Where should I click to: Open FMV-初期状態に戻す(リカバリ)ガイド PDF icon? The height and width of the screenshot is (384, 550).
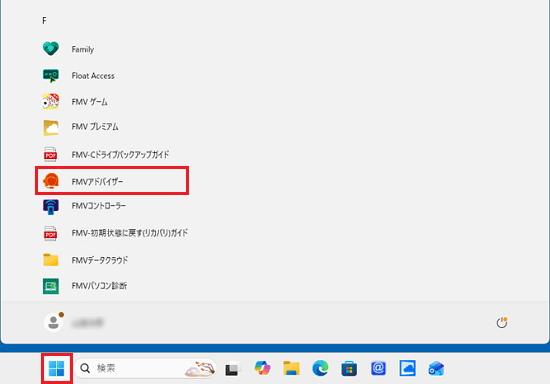coord(51,234)
